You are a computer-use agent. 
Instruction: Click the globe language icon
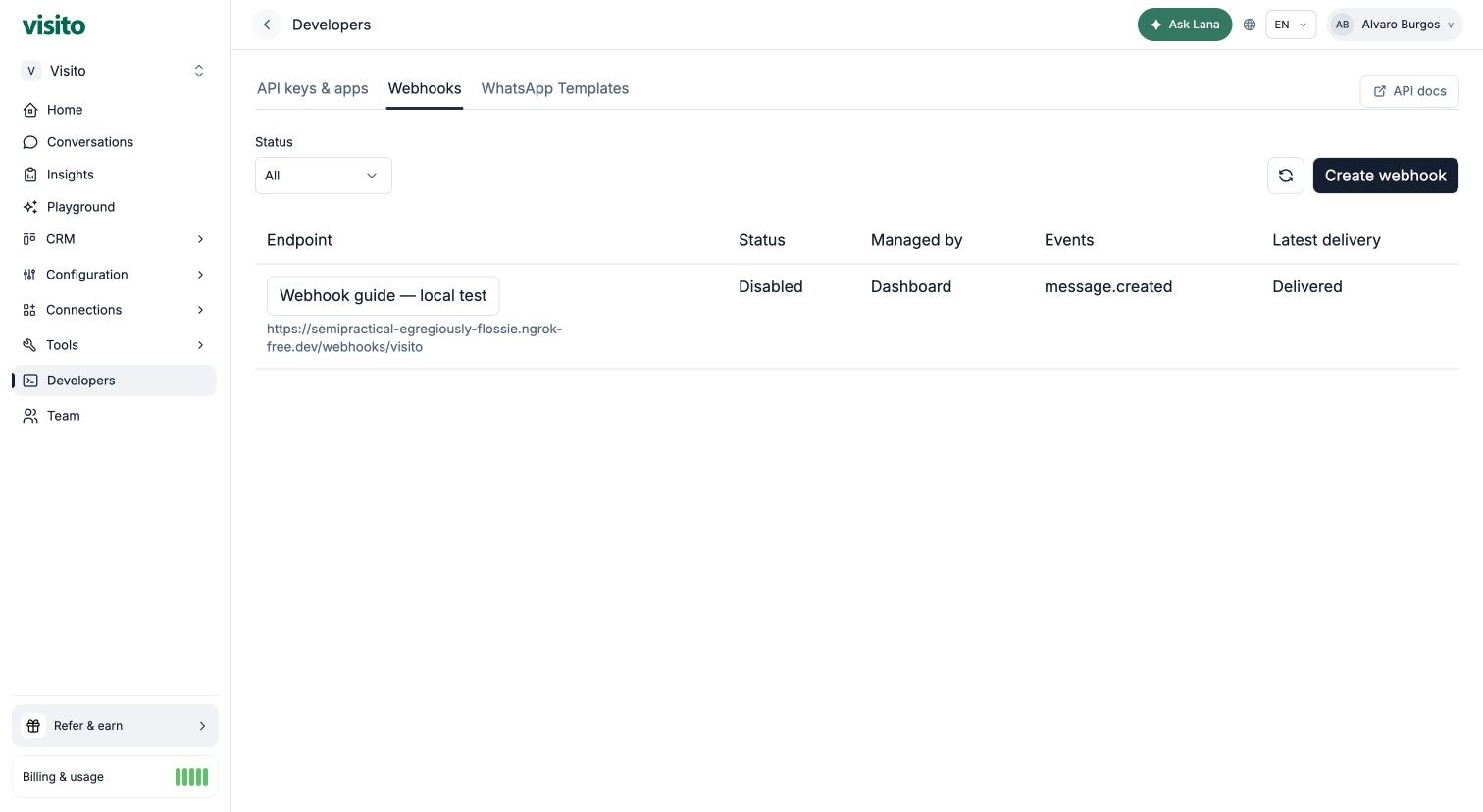tap(1250, 25)
